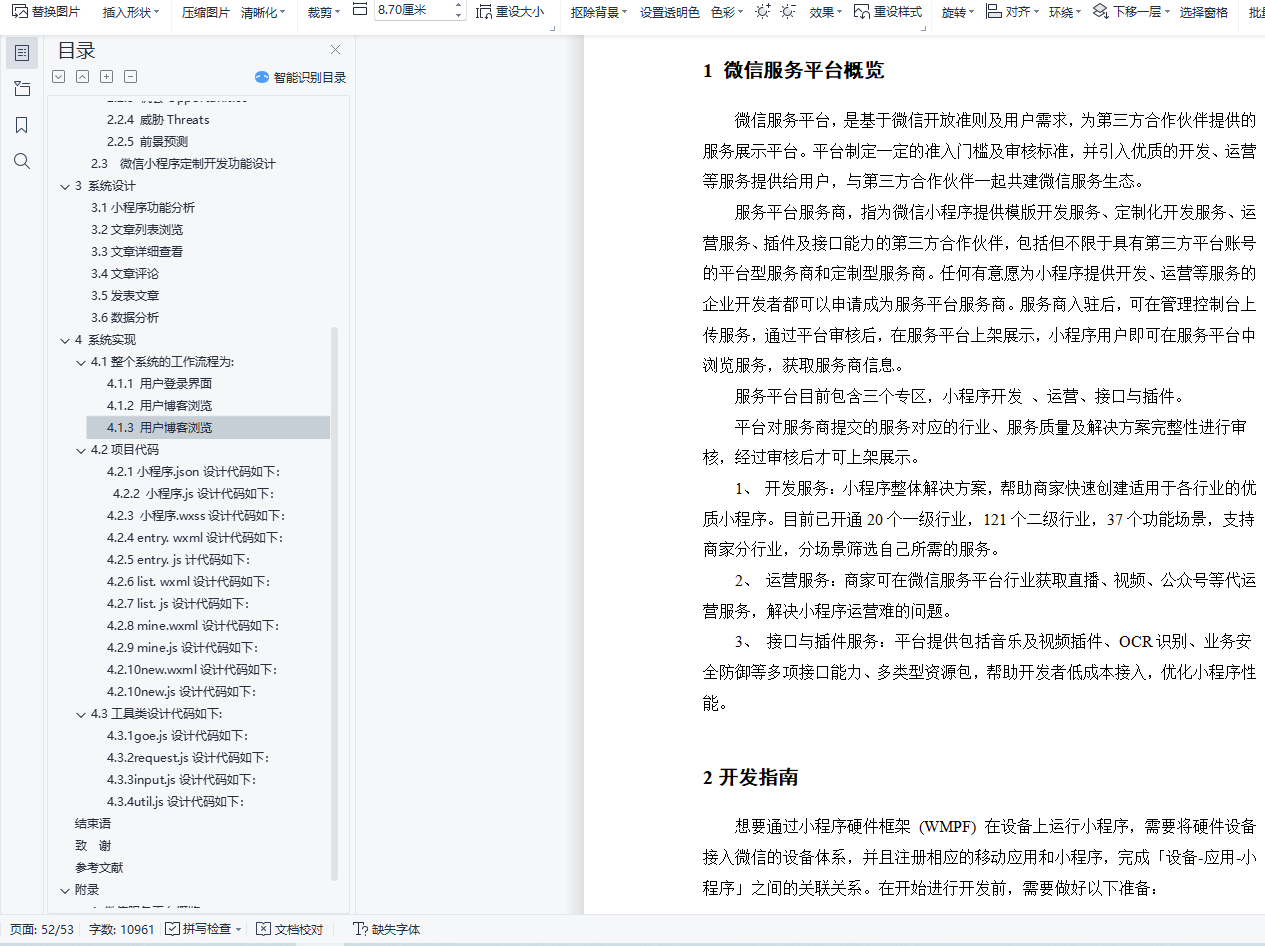Select outline item '2.2.5 前景预测'
Screen dimensions: 1265x946
[147, 142]
